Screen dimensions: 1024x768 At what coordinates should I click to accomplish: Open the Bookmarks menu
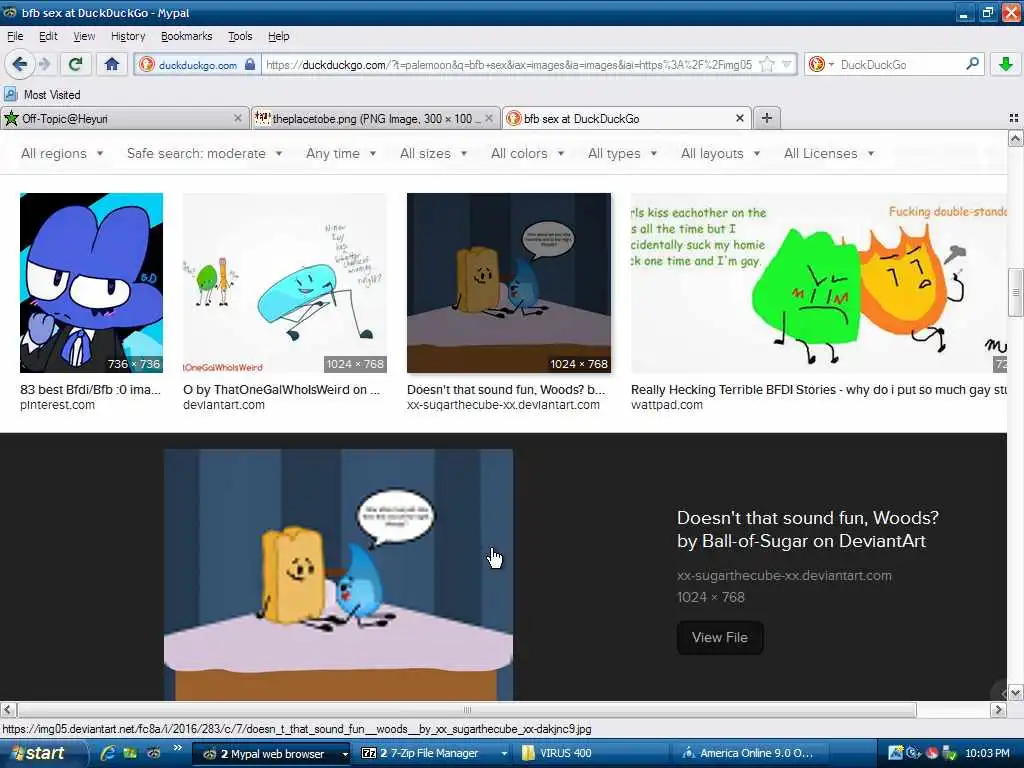pos(187,36)
